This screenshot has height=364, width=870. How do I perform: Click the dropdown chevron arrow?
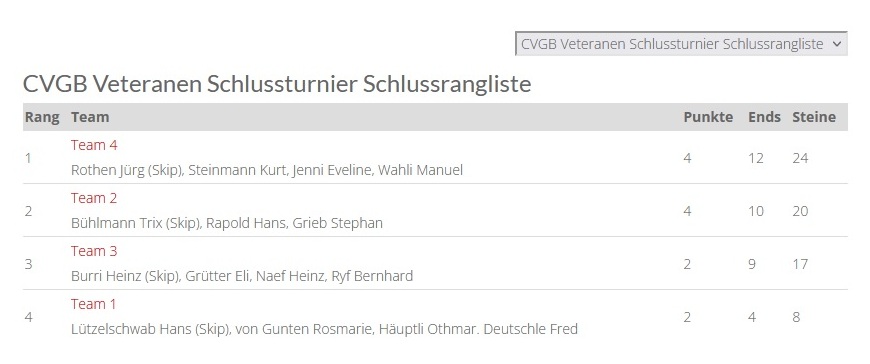pos(837,44)
